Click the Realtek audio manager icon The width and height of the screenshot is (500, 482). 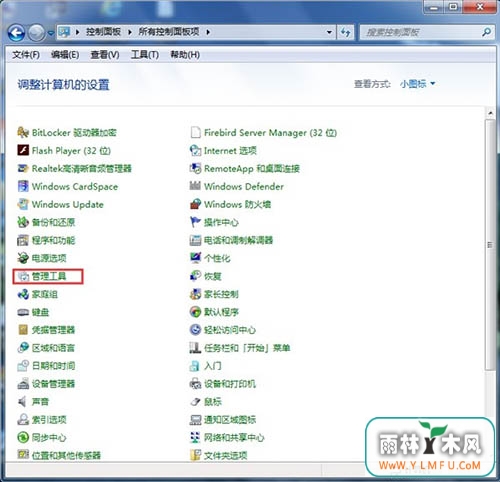tap(23, 169)
